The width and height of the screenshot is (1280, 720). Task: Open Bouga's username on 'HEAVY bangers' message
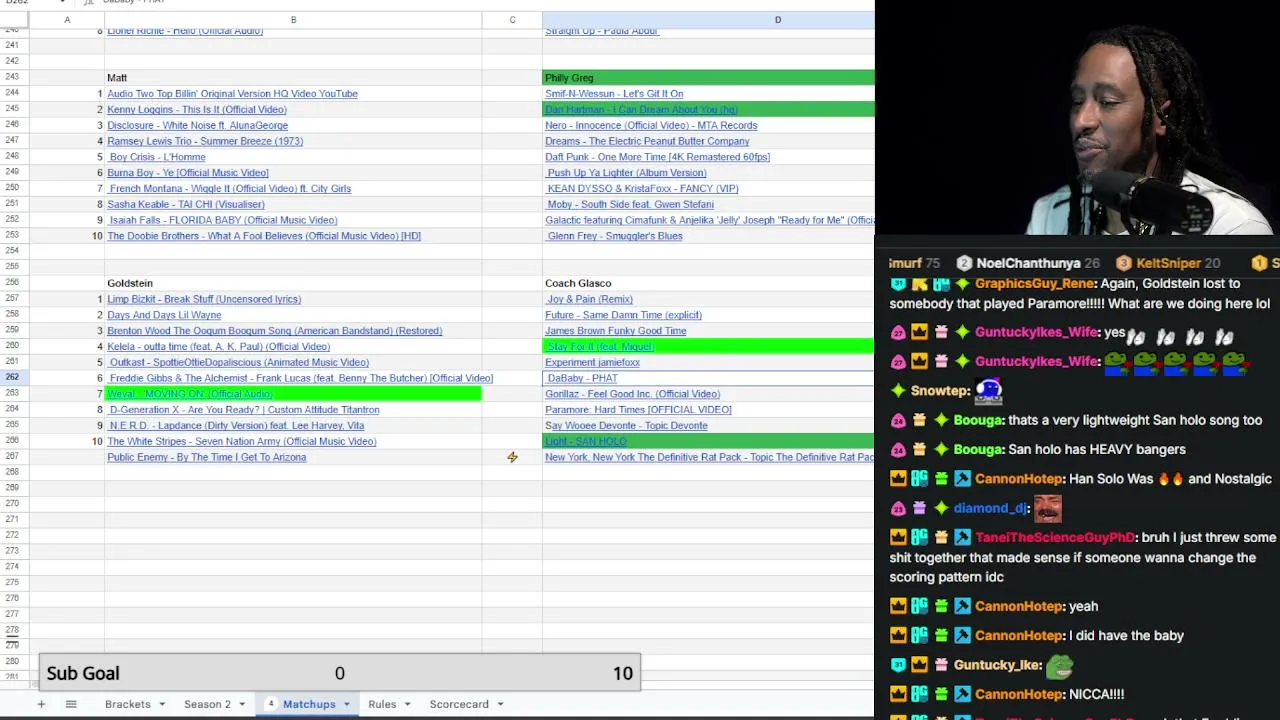[978, 450]
